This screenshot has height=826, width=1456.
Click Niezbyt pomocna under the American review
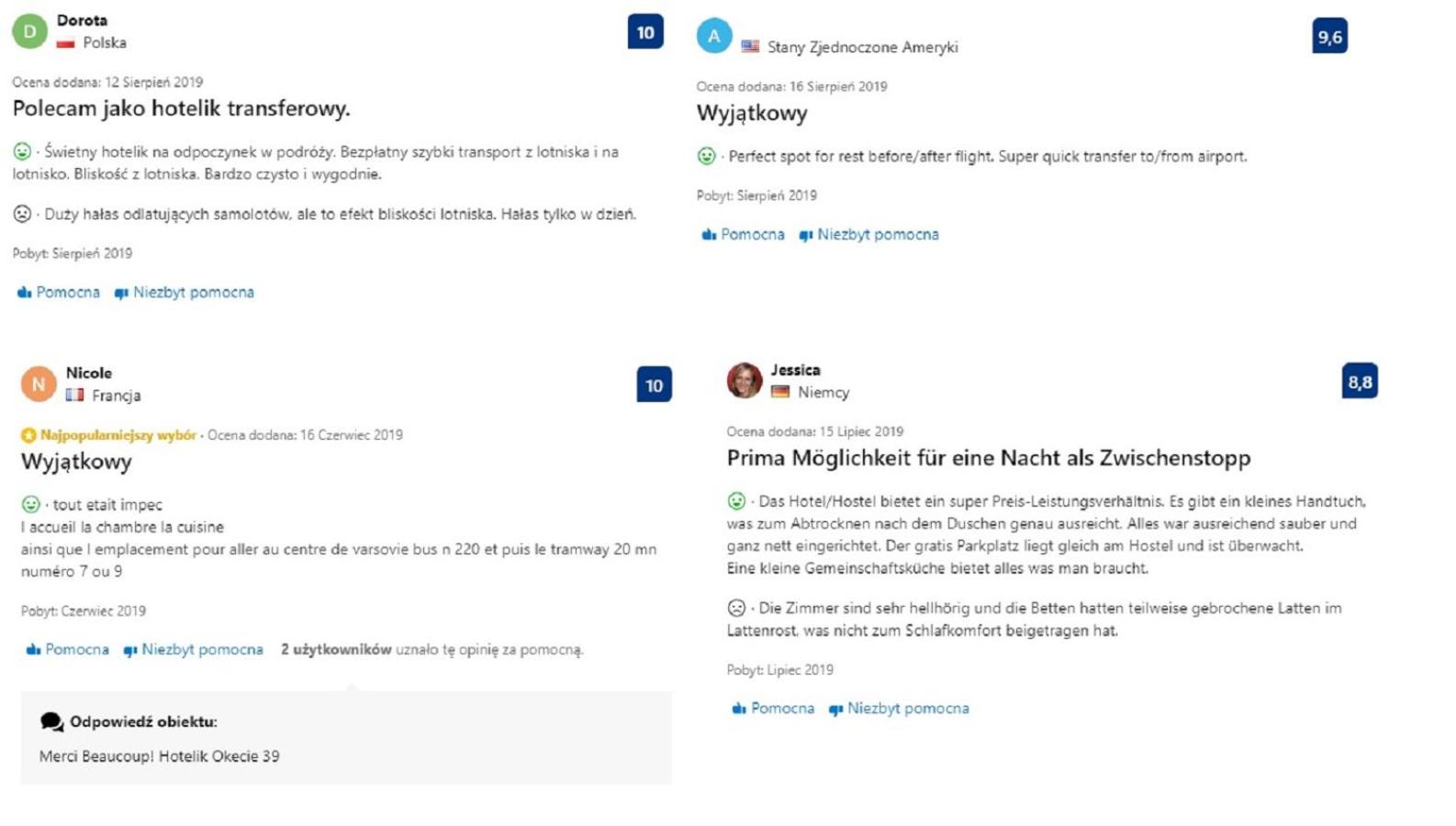point(868,234)
